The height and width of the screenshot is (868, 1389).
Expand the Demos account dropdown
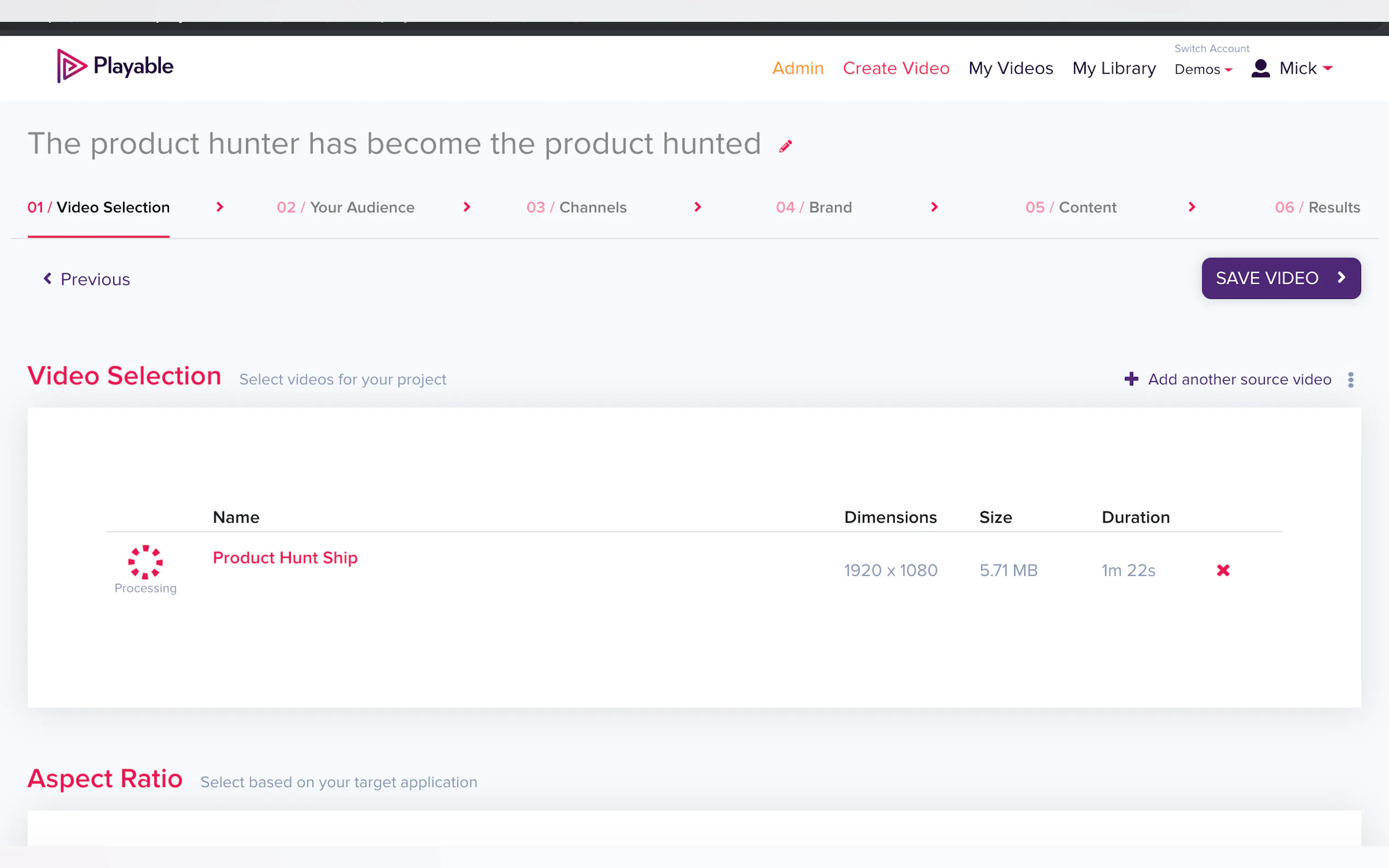(1203, 69)
